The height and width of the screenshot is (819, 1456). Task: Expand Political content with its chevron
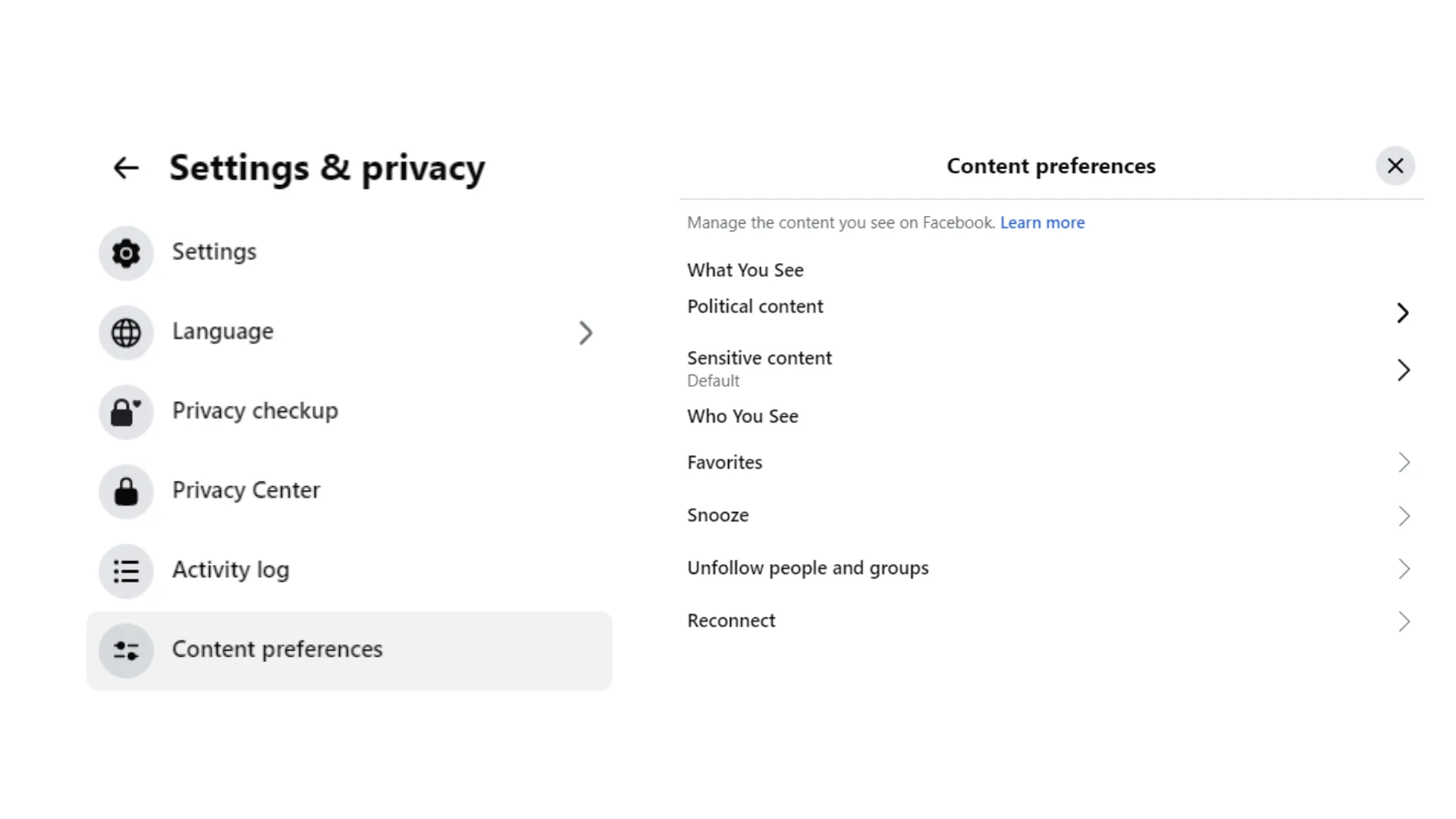1403,312
